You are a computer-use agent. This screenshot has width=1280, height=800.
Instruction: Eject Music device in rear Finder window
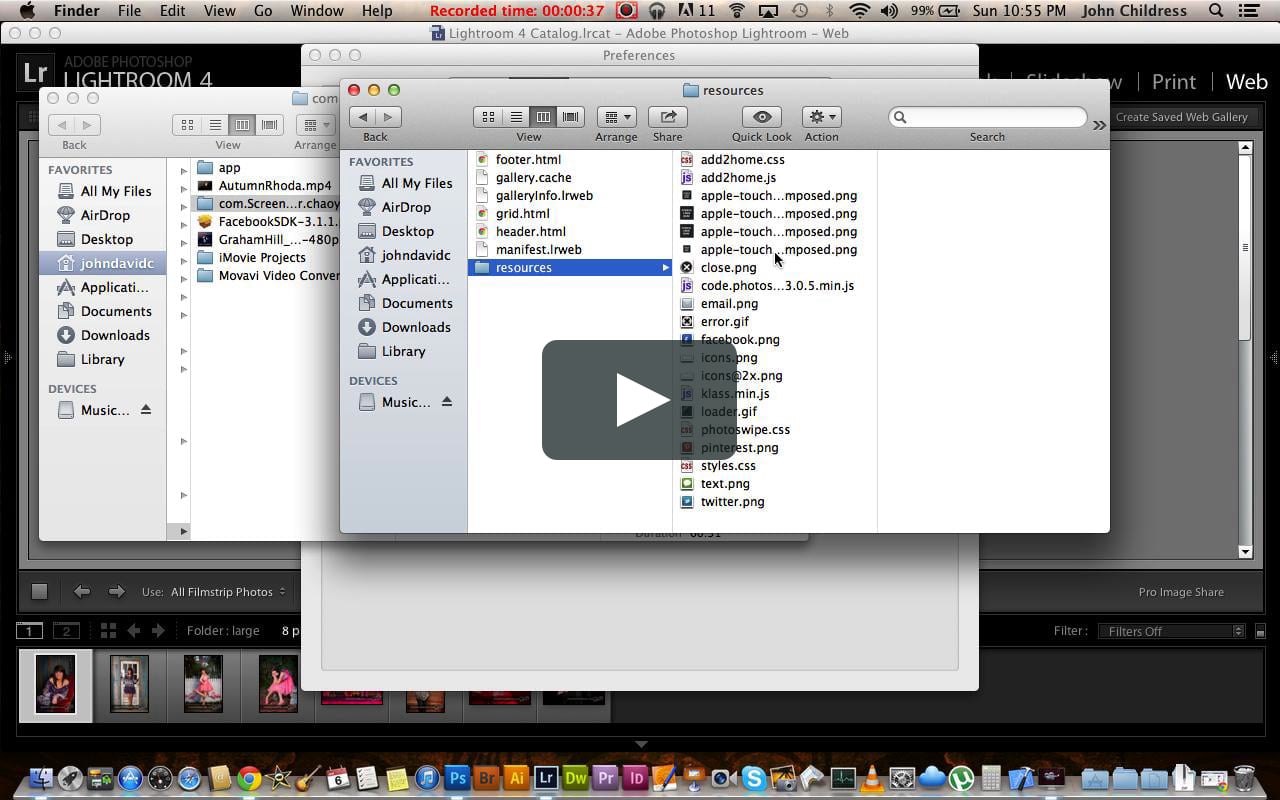click(x=146, y=410)
